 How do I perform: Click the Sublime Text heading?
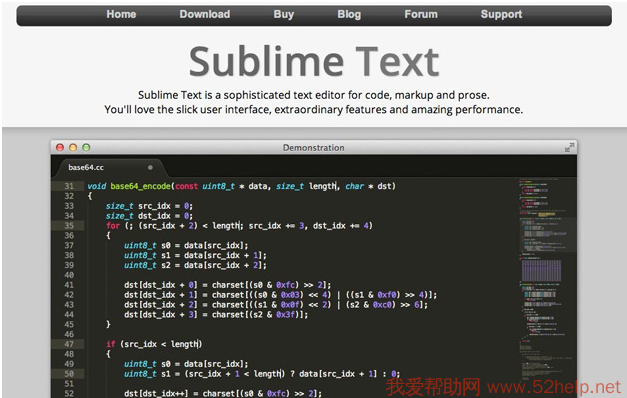click(x=314, y=61)
